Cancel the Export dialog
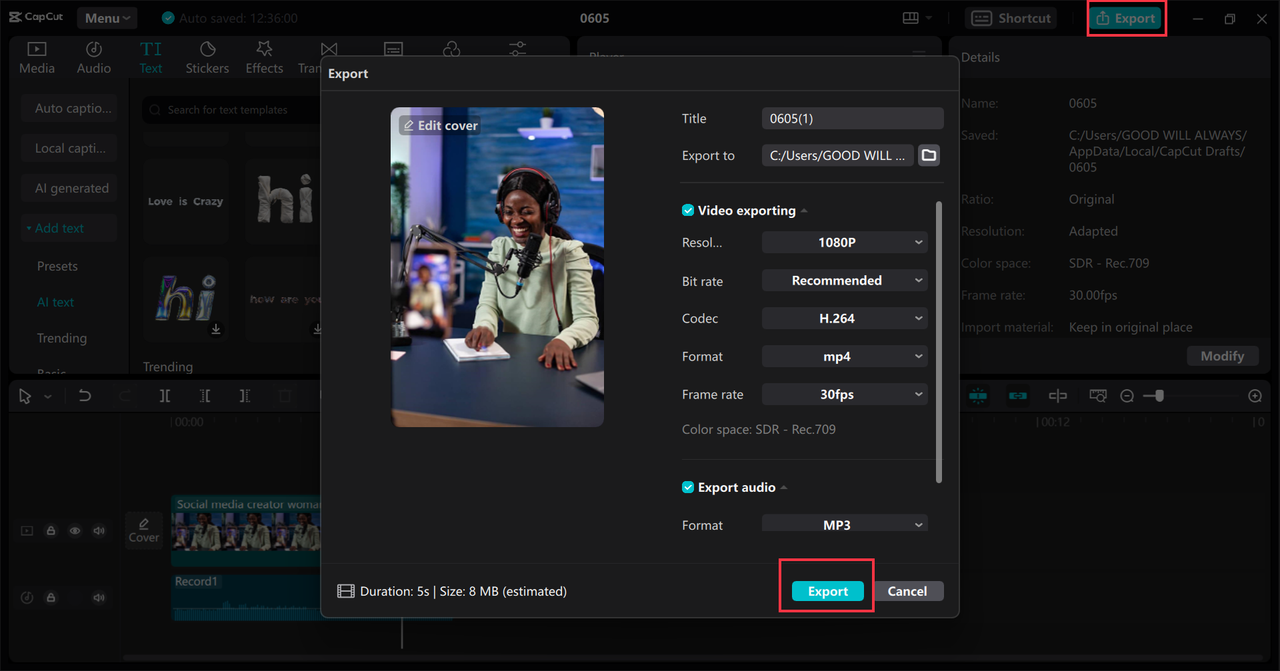The width and height of the screenshot is (1280, 671). click(907, 591)
